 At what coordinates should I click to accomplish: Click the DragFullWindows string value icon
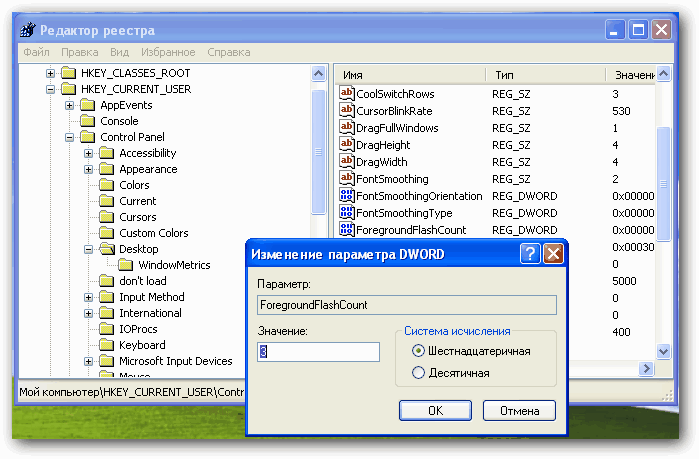[346, 127]
